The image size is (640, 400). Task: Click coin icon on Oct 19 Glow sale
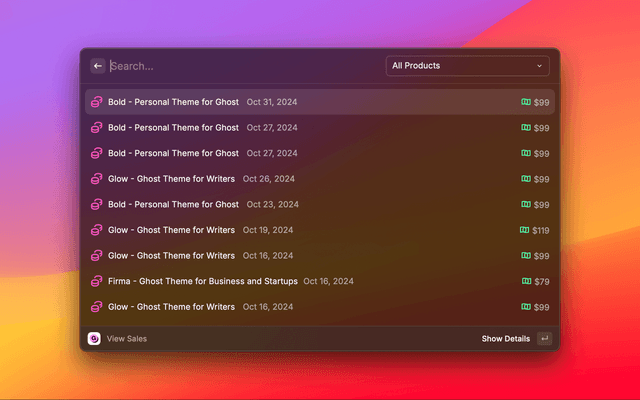(x=97, y=230)
